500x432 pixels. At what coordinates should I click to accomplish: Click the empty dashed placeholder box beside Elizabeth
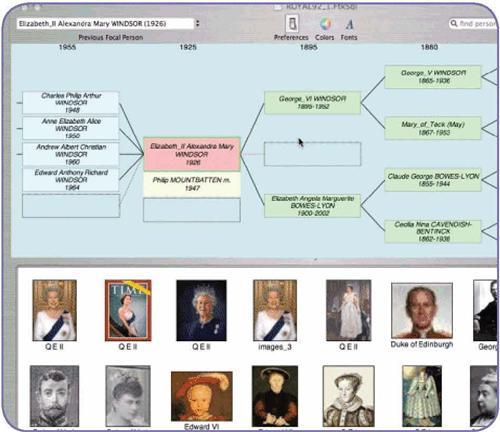point(312,154)
